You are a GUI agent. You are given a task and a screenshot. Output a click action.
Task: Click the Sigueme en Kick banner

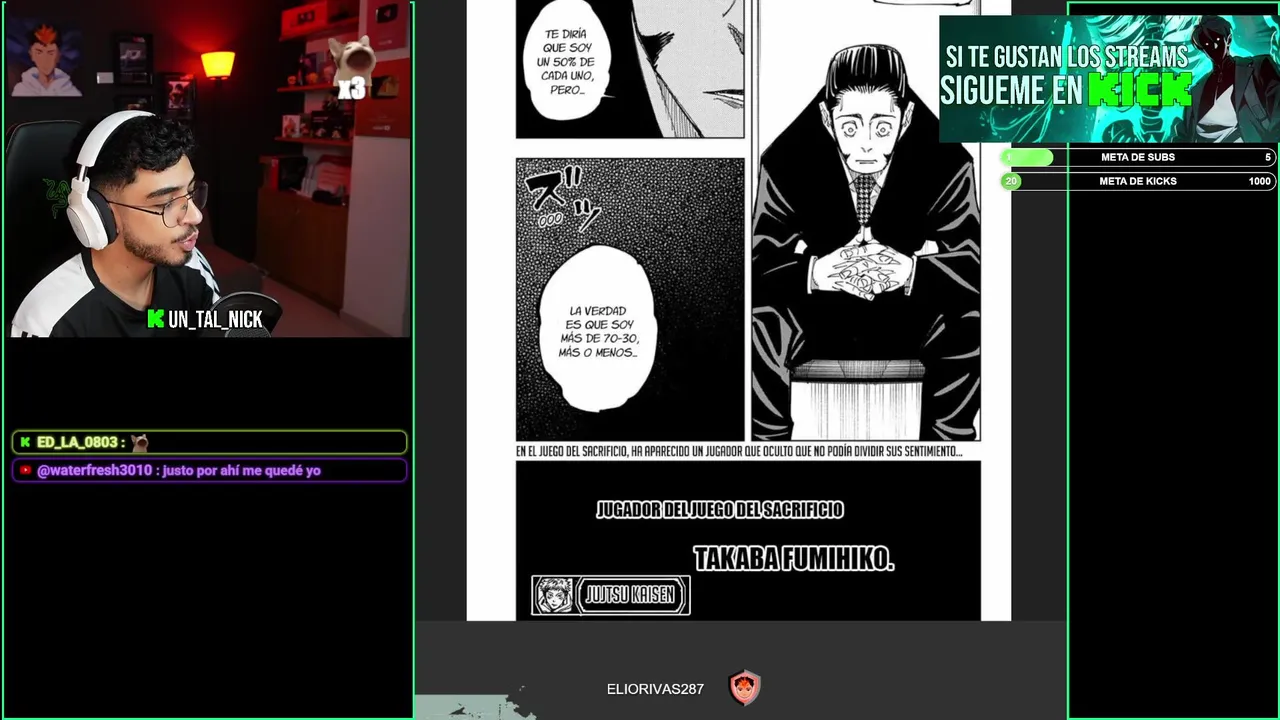point(1107,79)
